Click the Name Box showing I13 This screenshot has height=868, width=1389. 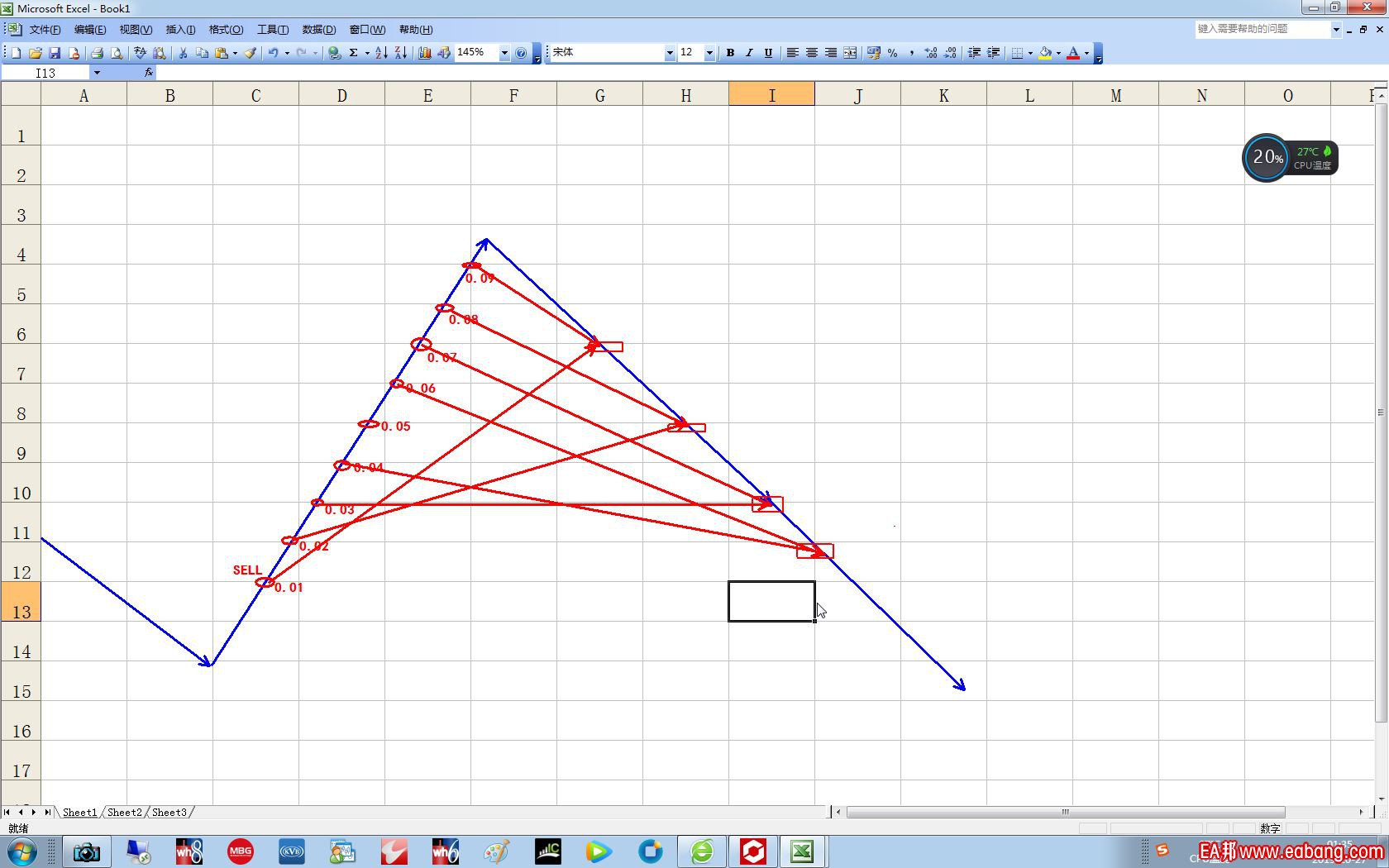(45, 73)
